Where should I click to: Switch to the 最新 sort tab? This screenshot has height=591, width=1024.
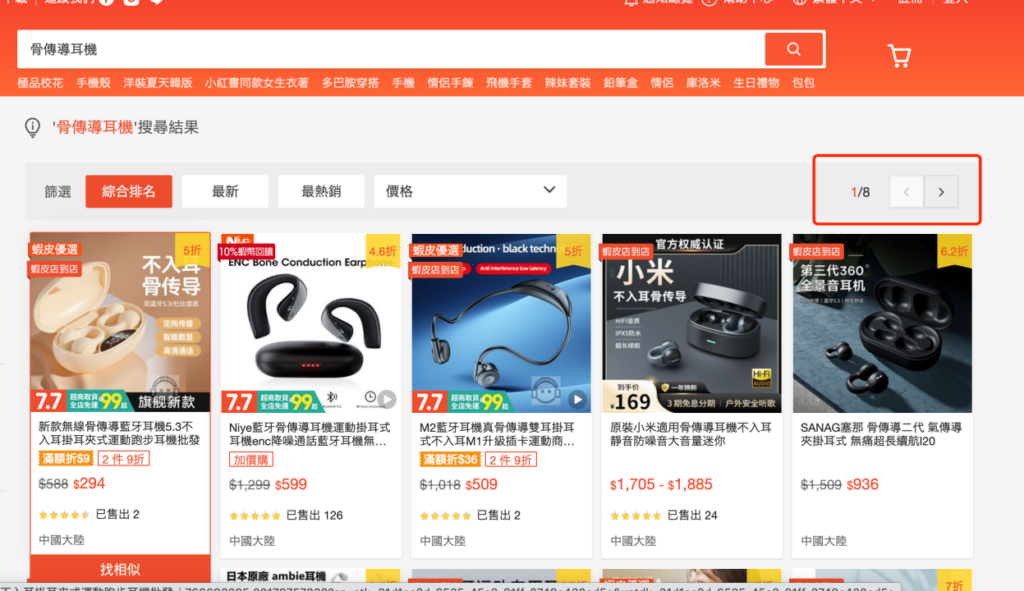tap(225, 191)
